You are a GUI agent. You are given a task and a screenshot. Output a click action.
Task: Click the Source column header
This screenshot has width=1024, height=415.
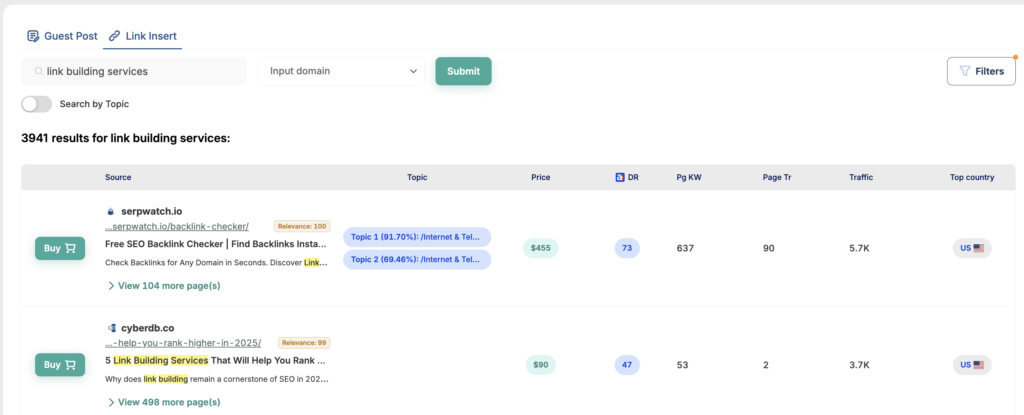[118, 177]
